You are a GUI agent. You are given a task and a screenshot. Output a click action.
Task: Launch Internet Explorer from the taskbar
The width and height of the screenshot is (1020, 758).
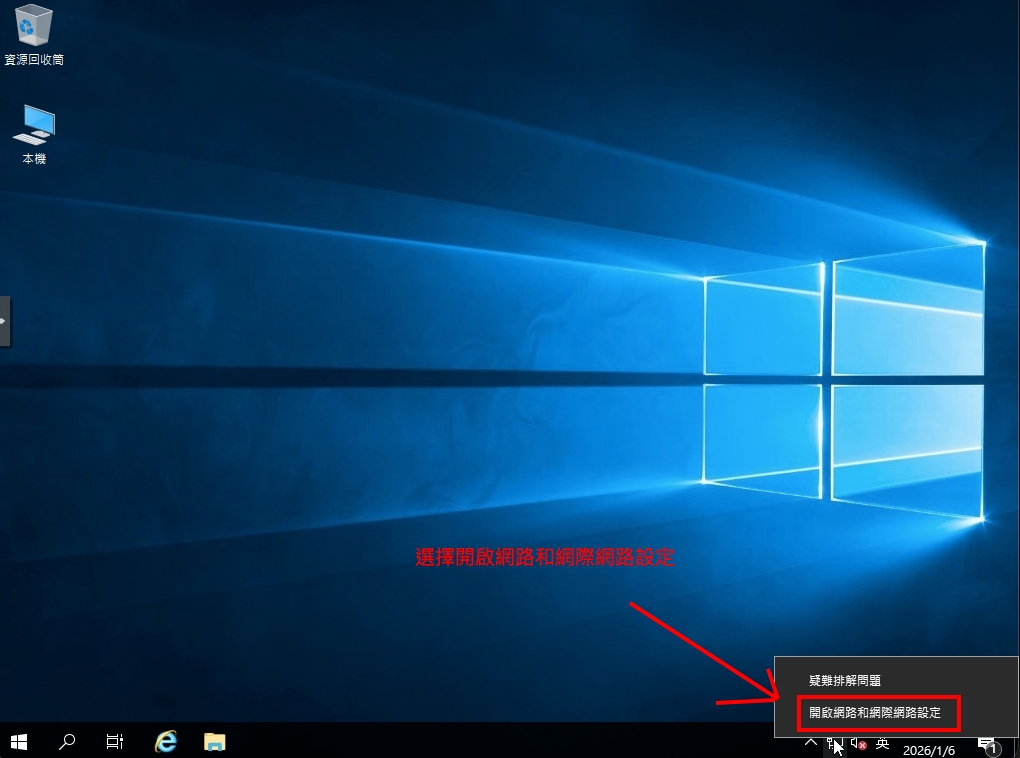(165, 741)
